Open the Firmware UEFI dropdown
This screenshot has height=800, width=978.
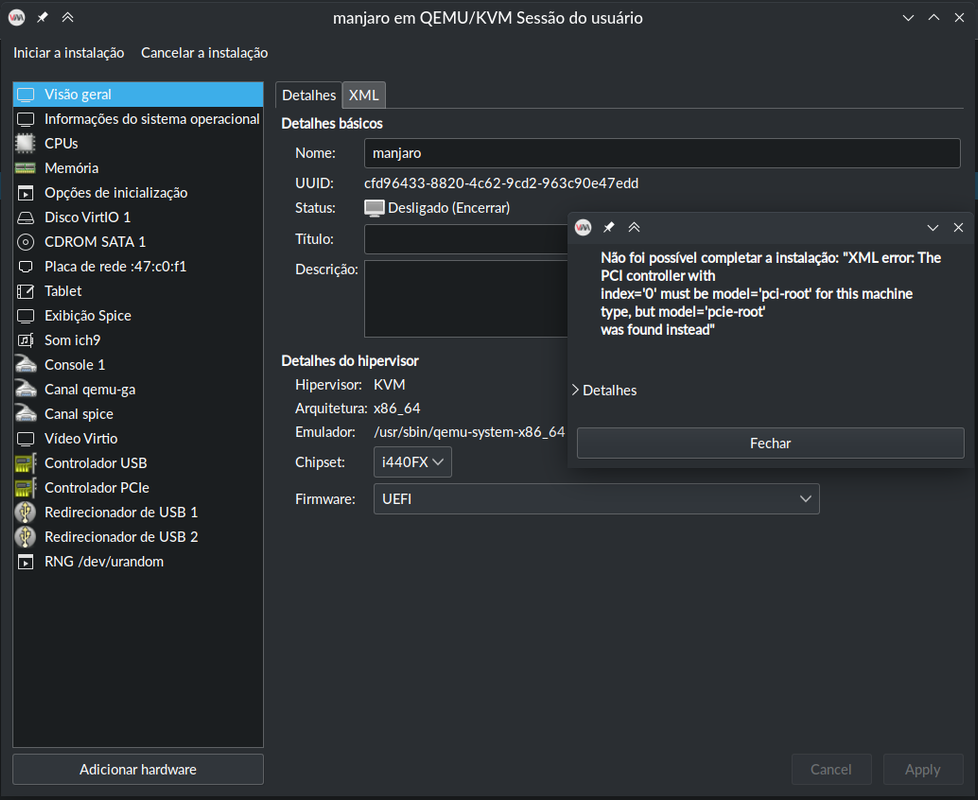[596, 499]
